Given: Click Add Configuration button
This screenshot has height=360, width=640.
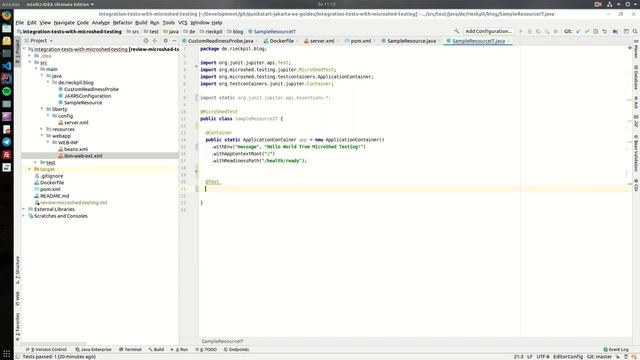Looking at the screenshot, I should click(x=488, y=31).
